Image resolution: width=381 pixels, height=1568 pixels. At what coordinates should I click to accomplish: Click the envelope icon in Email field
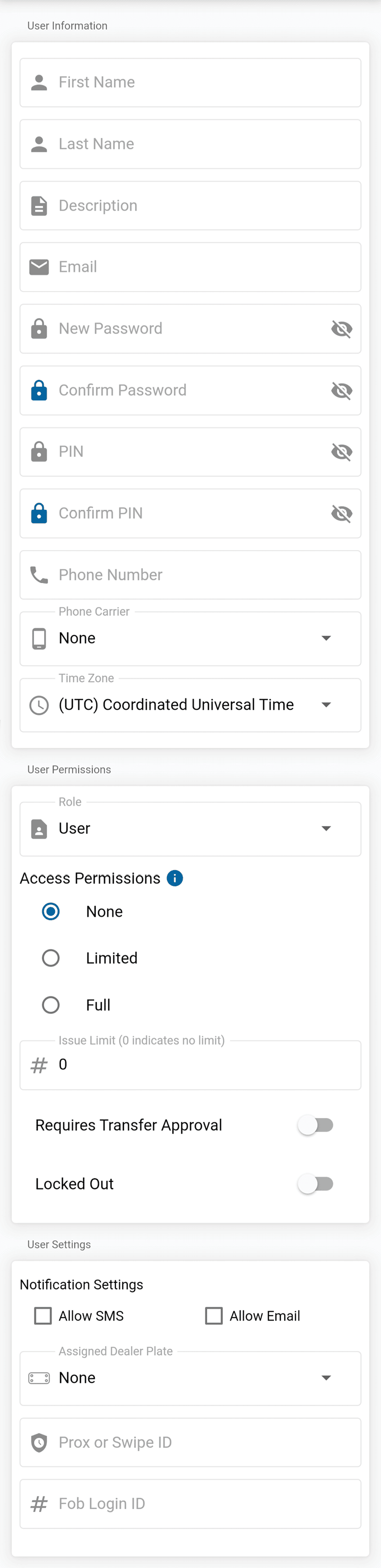(39, 267)
